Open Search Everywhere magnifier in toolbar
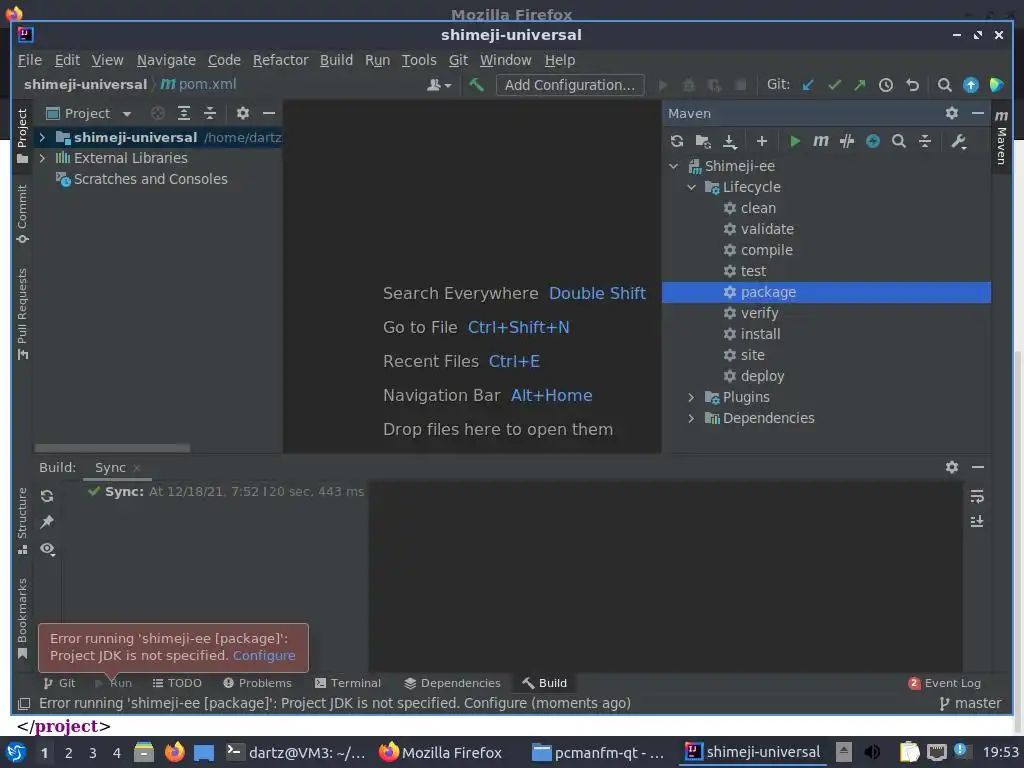 944,85
